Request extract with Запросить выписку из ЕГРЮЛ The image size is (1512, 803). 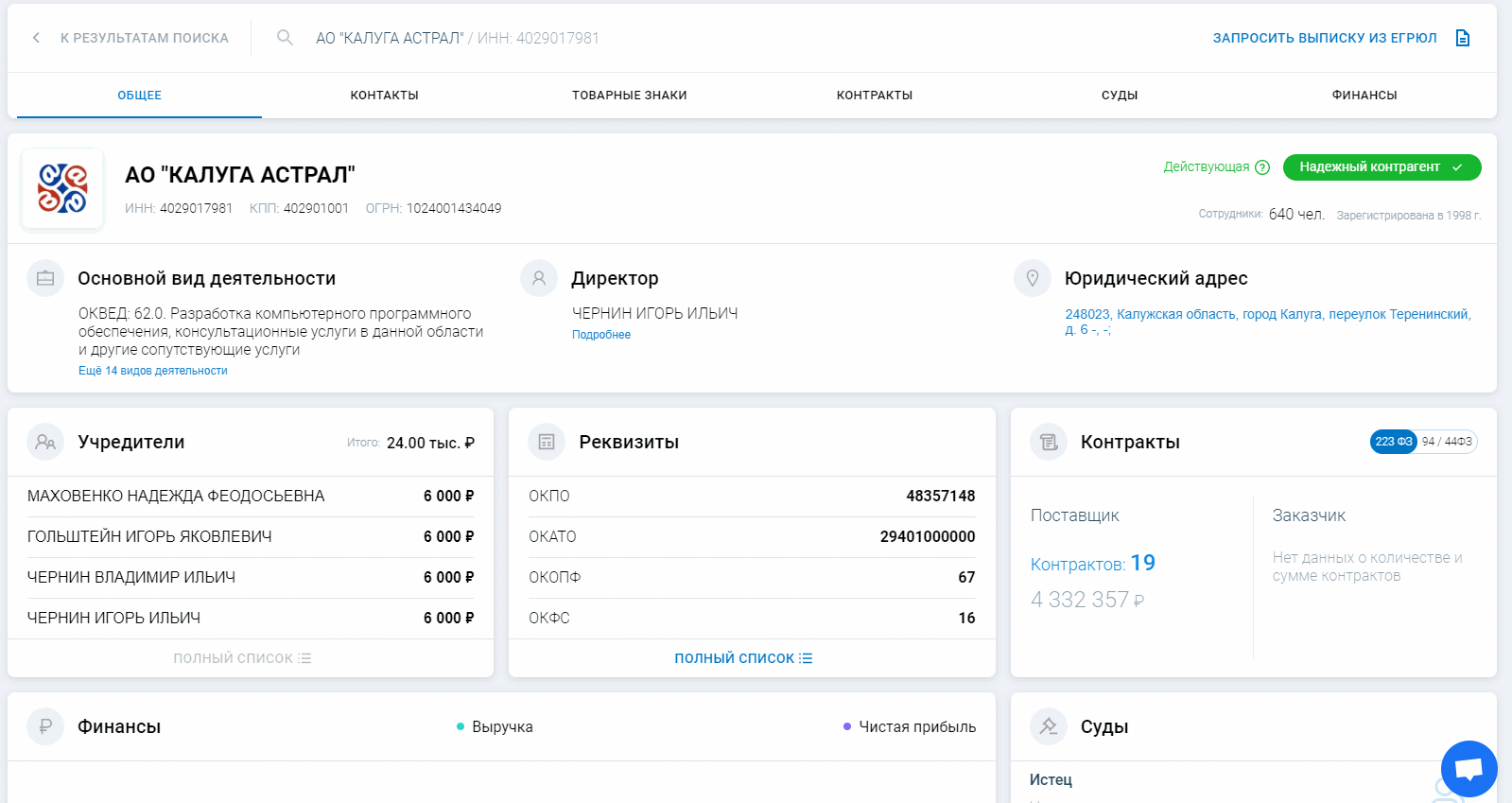pyautogui.click(x=1325, y=38)
